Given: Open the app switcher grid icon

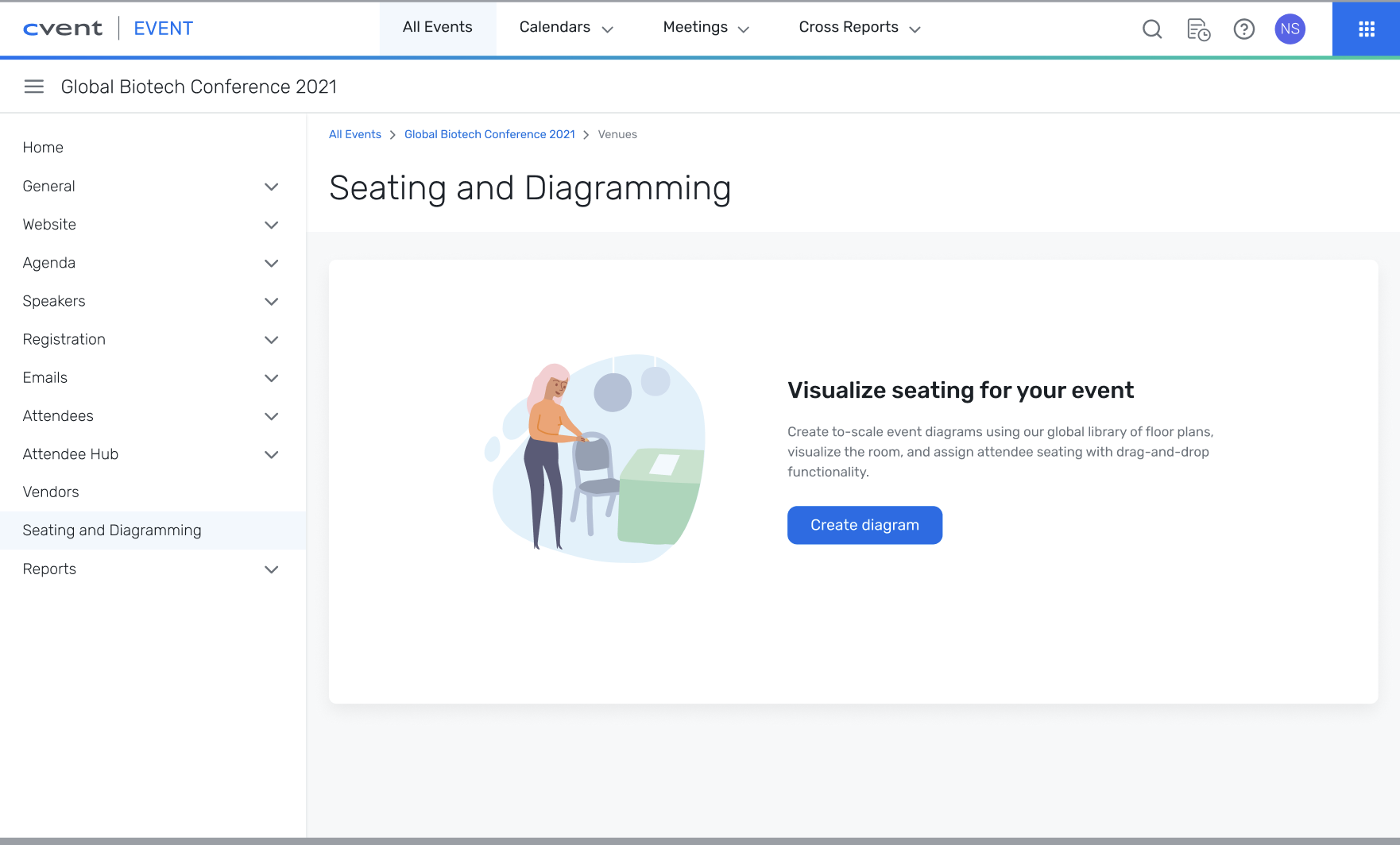Looking at the screenshot, I should click(x=1367, y=29).
